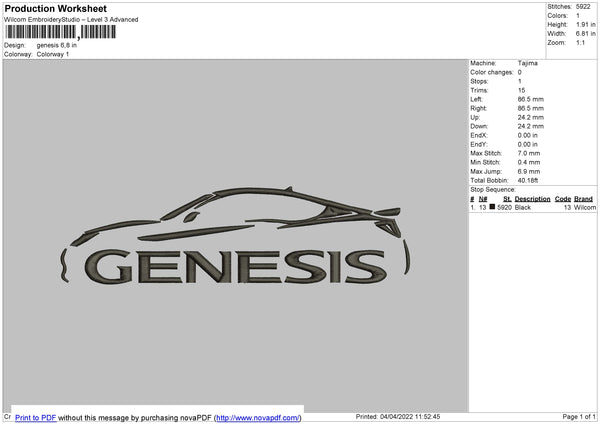Click the Max Stitch value '7.0 mm'
This screenshot has height=424, width=600.
click(529, 153)
